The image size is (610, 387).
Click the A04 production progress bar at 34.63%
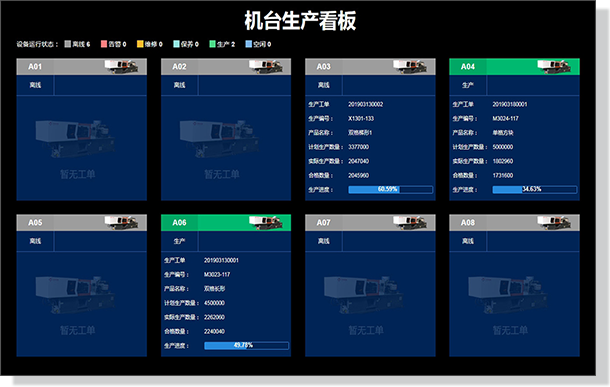[x=535, y=189]
